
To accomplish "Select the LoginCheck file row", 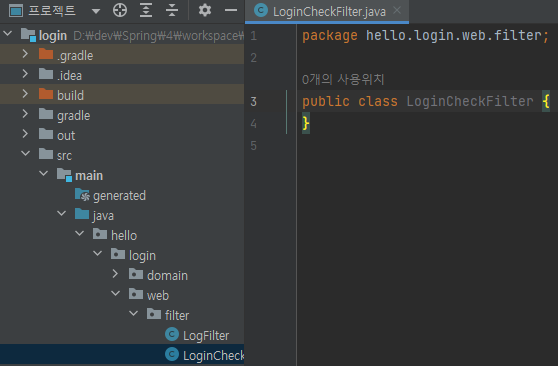I will 122,355.
